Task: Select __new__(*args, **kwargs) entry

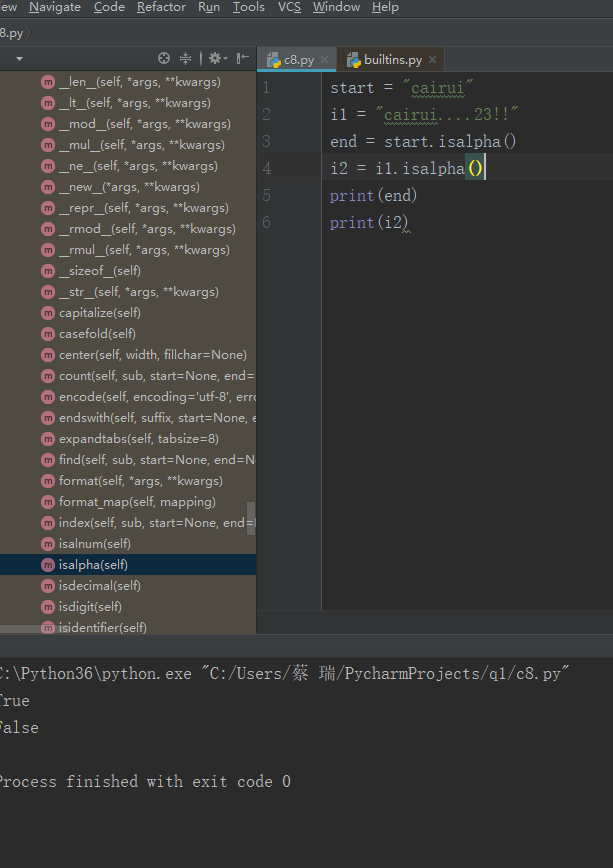Action: point(129,187)
